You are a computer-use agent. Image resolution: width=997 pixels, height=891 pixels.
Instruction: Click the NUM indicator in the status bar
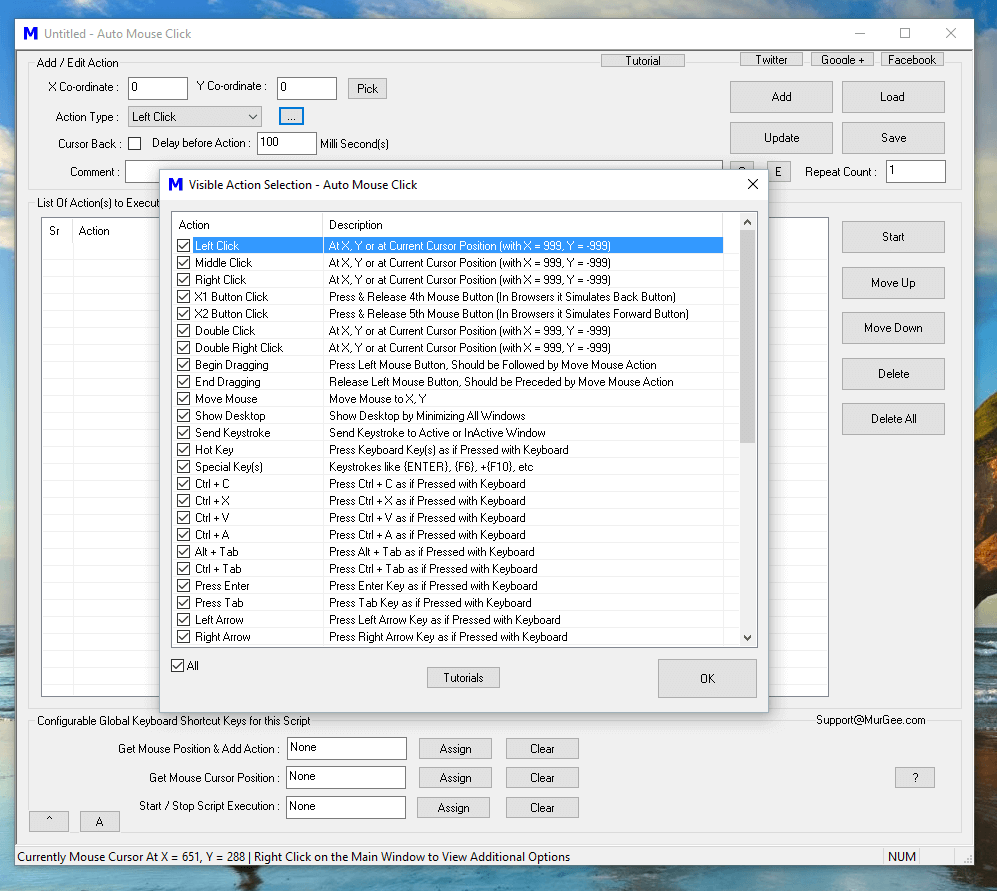901,856
